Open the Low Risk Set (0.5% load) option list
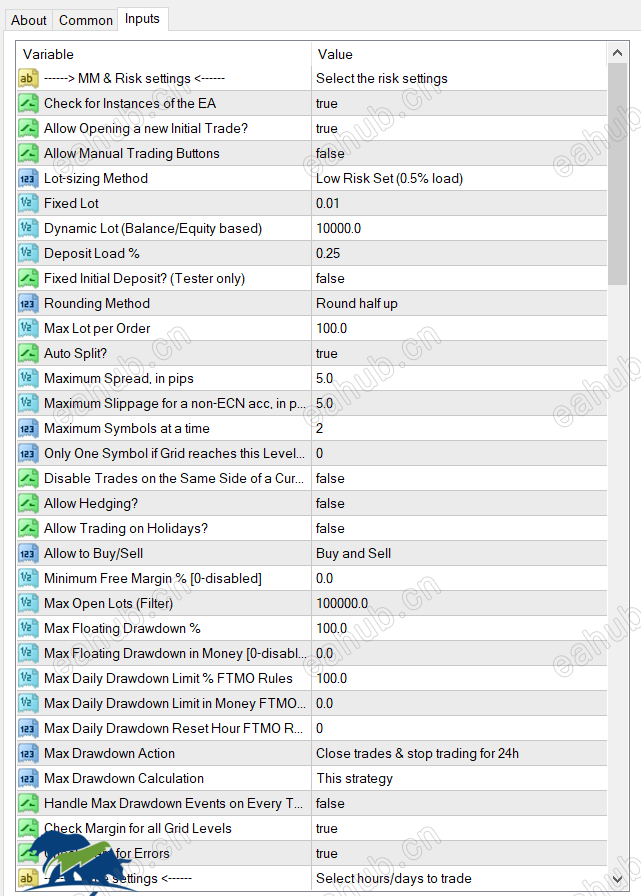The height and width of the screenshot is (896, 641). tap(459, 178)
